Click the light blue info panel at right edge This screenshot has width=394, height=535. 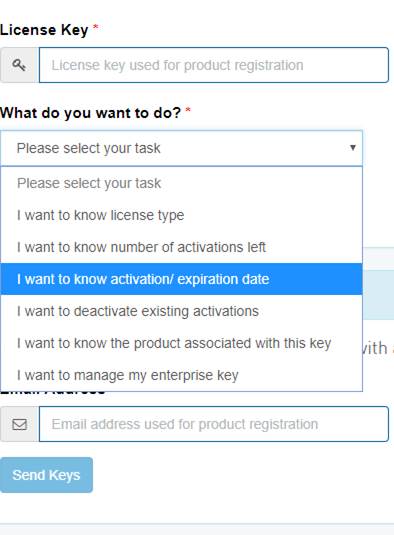tap(378, 295)
